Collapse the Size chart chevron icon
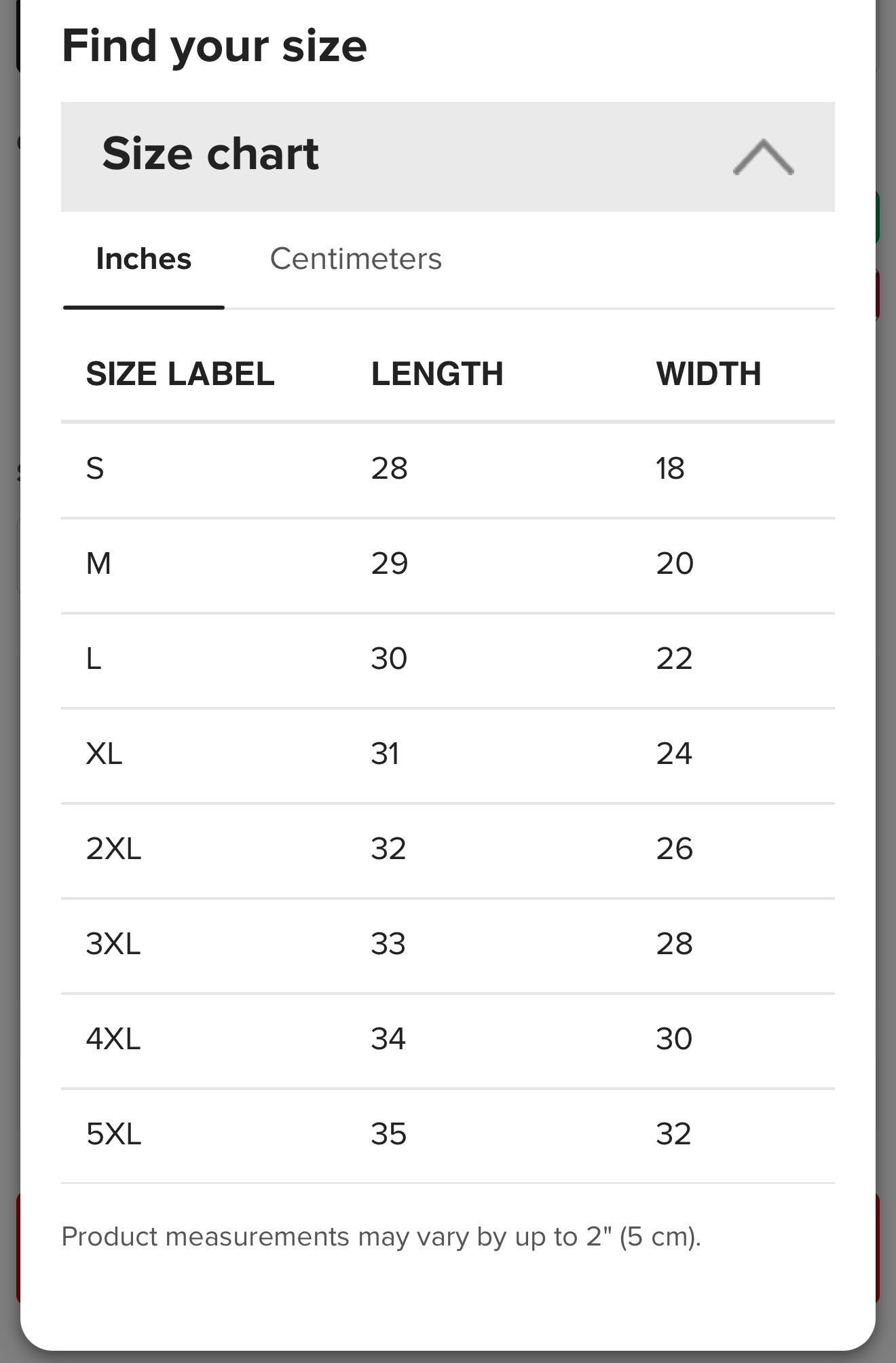This screenshot has height=1363, width=896. [x=763, y=157]
